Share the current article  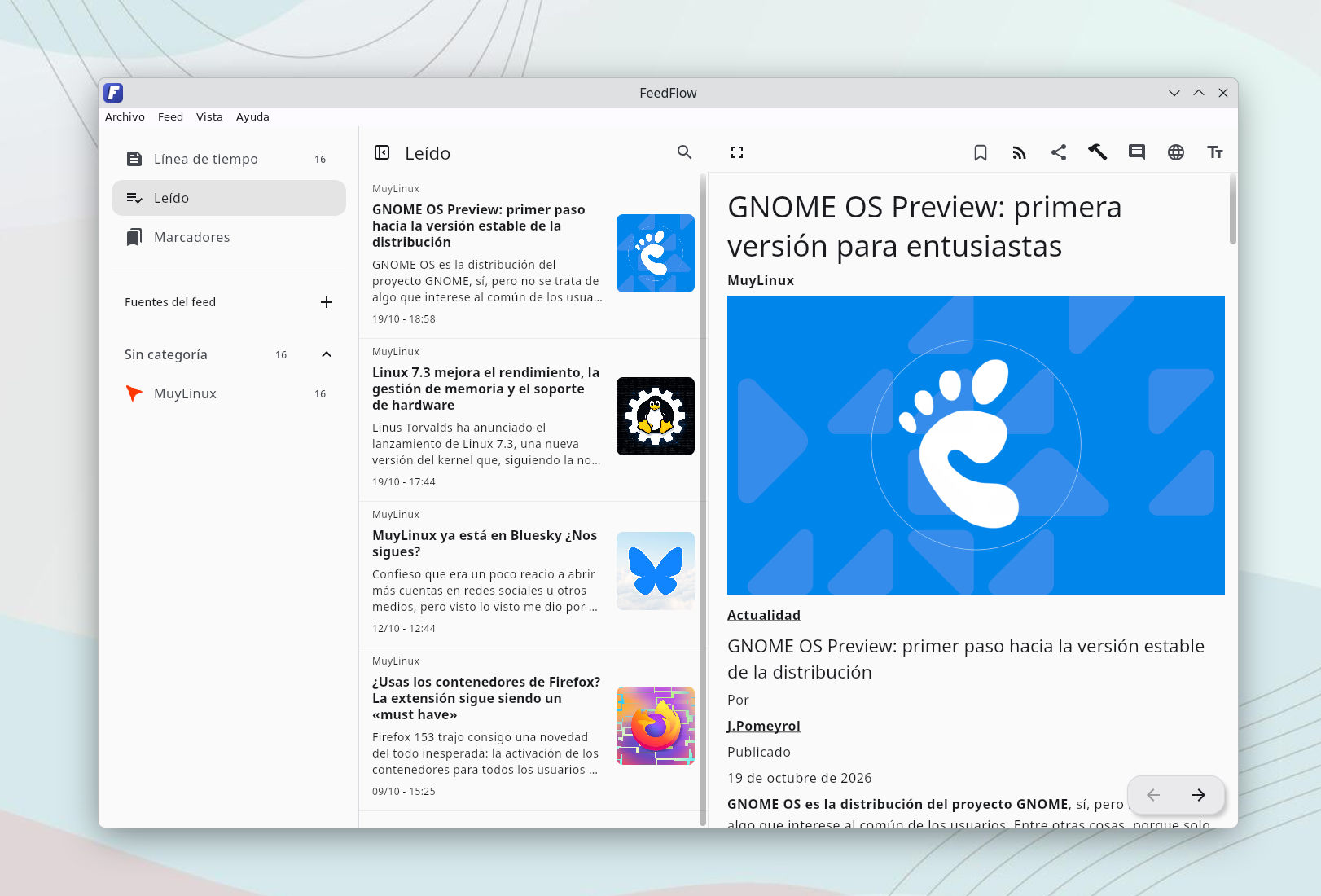[1059, 152]
